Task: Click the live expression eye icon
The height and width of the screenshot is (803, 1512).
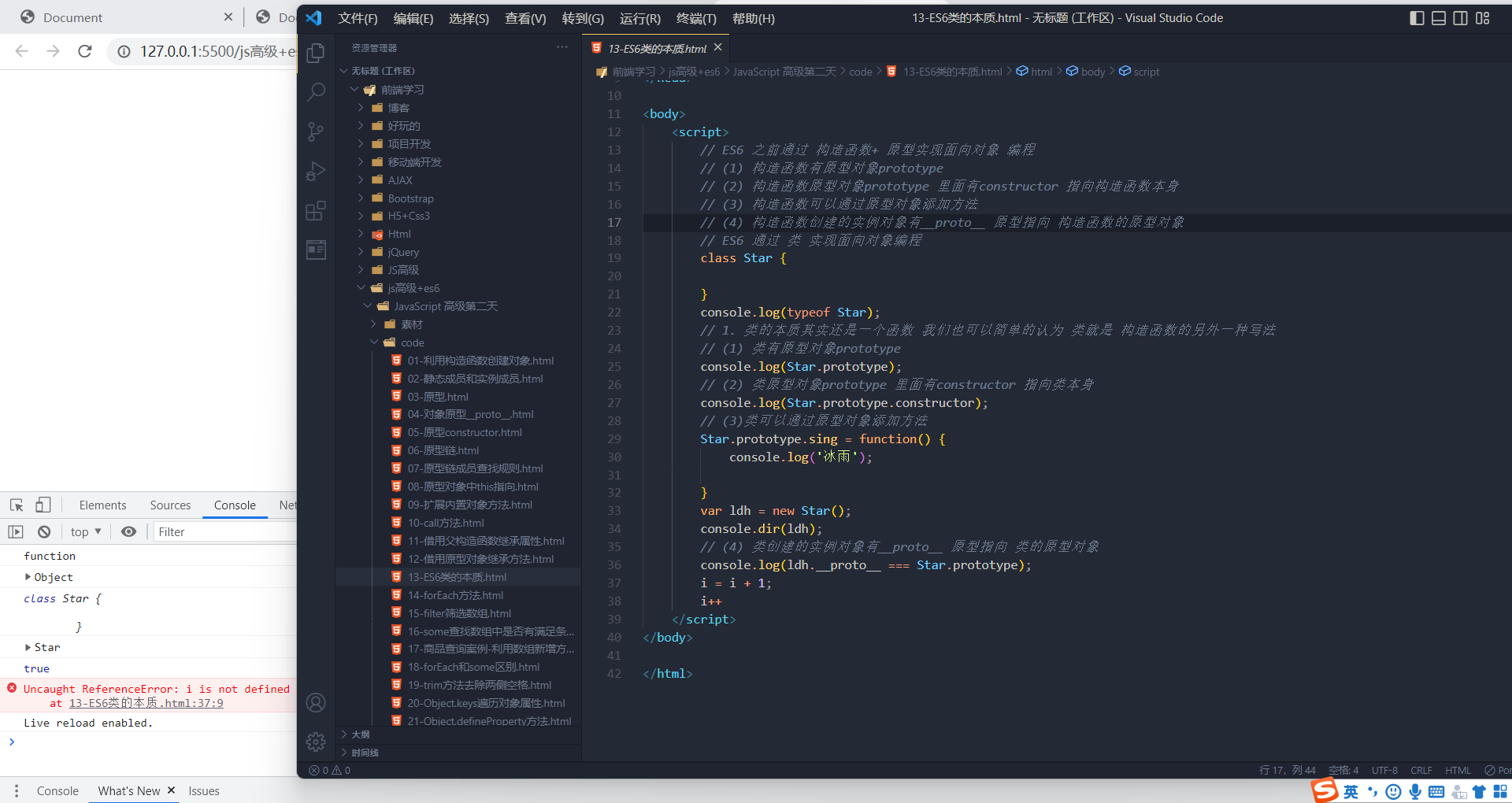Action: [128, 532]
